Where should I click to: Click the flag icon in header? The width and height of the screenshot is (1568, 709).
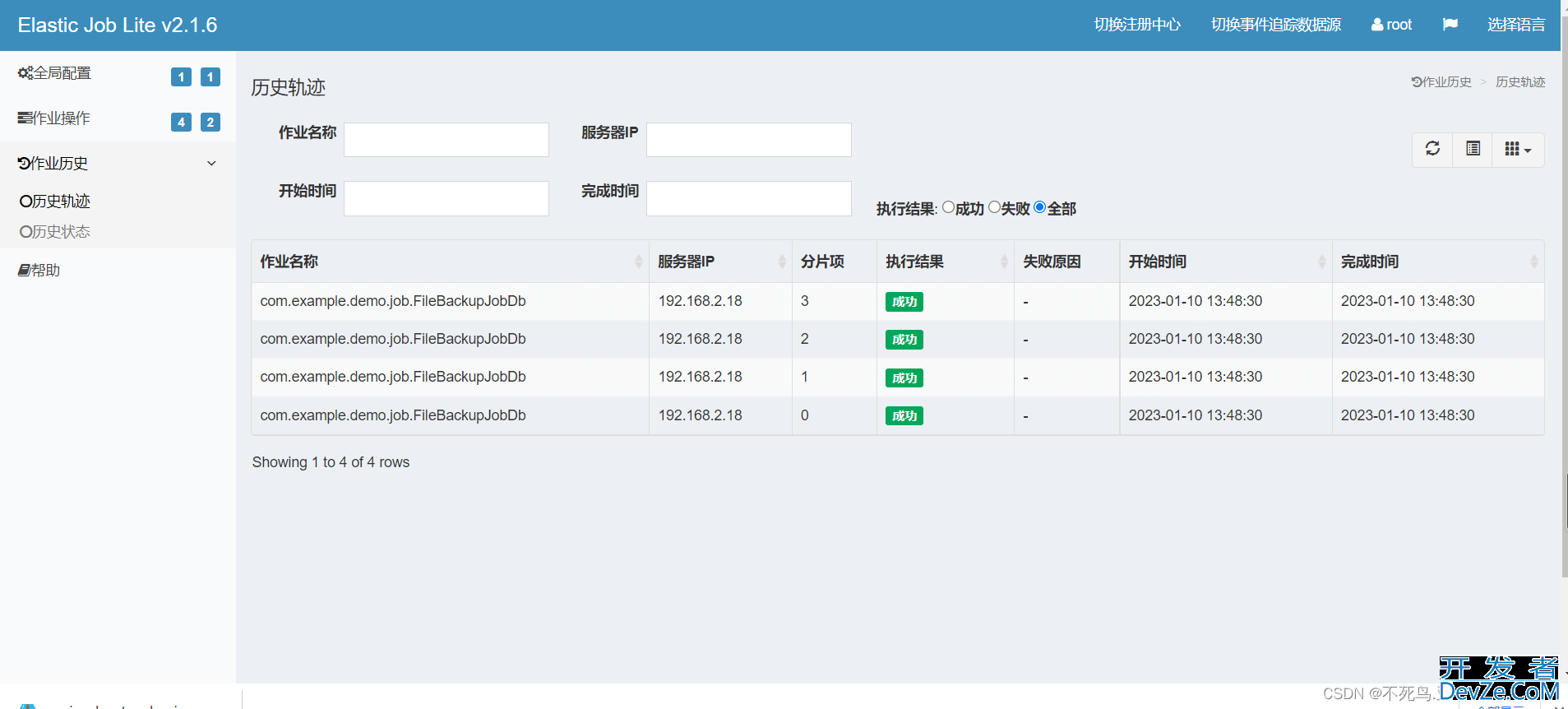1450,25
